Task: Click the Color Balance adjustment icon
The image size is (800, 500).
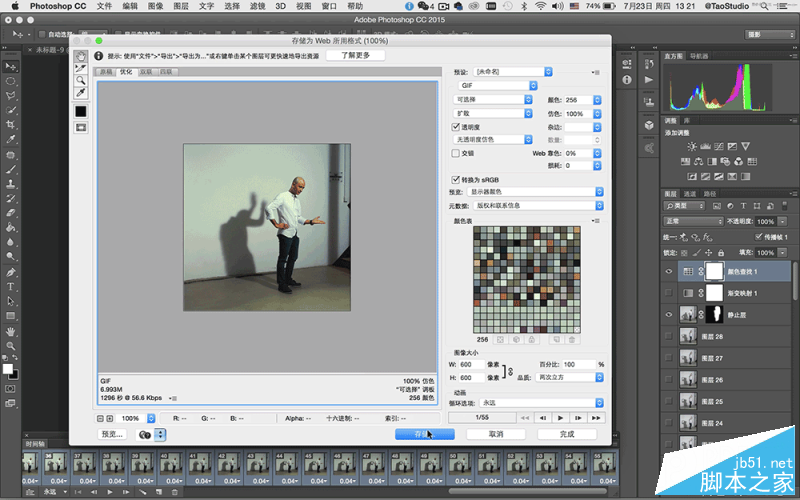Action: click(x=699, y=162)
